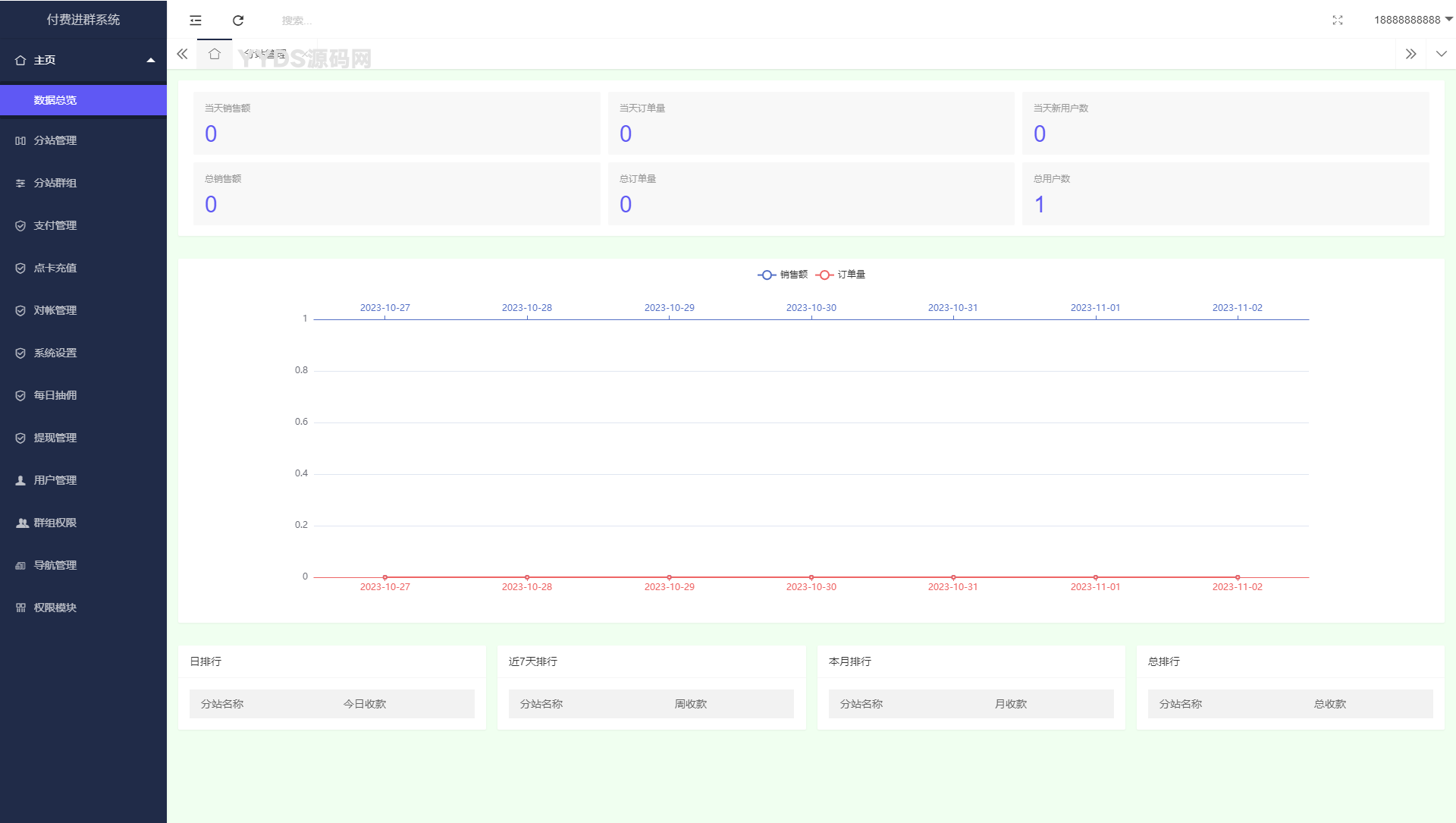
Task: Click refresh icon in toolbar
Action: [239, 20]
